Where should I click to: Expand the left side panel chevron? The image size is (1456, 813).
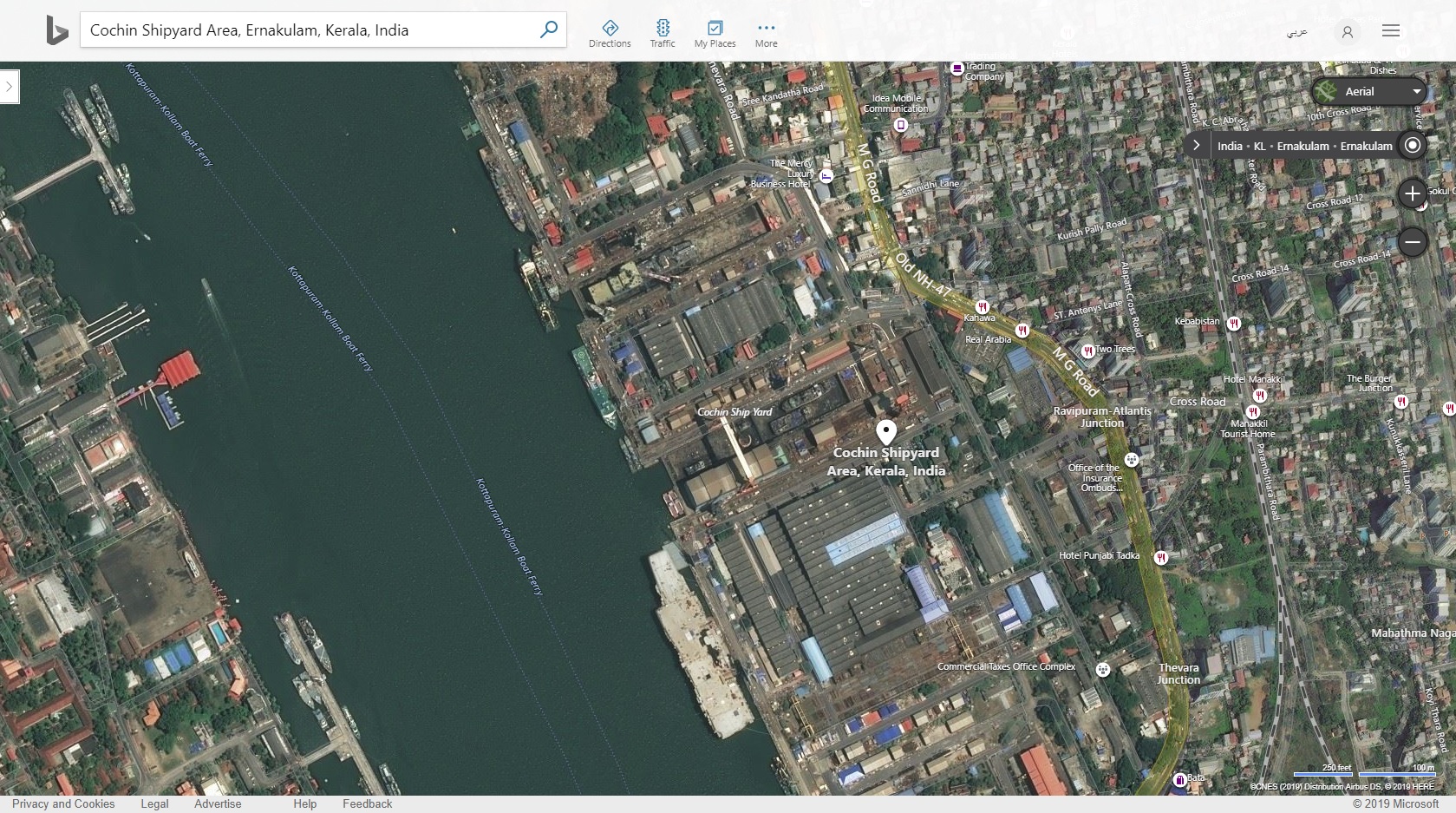click(x=10, y=87)
